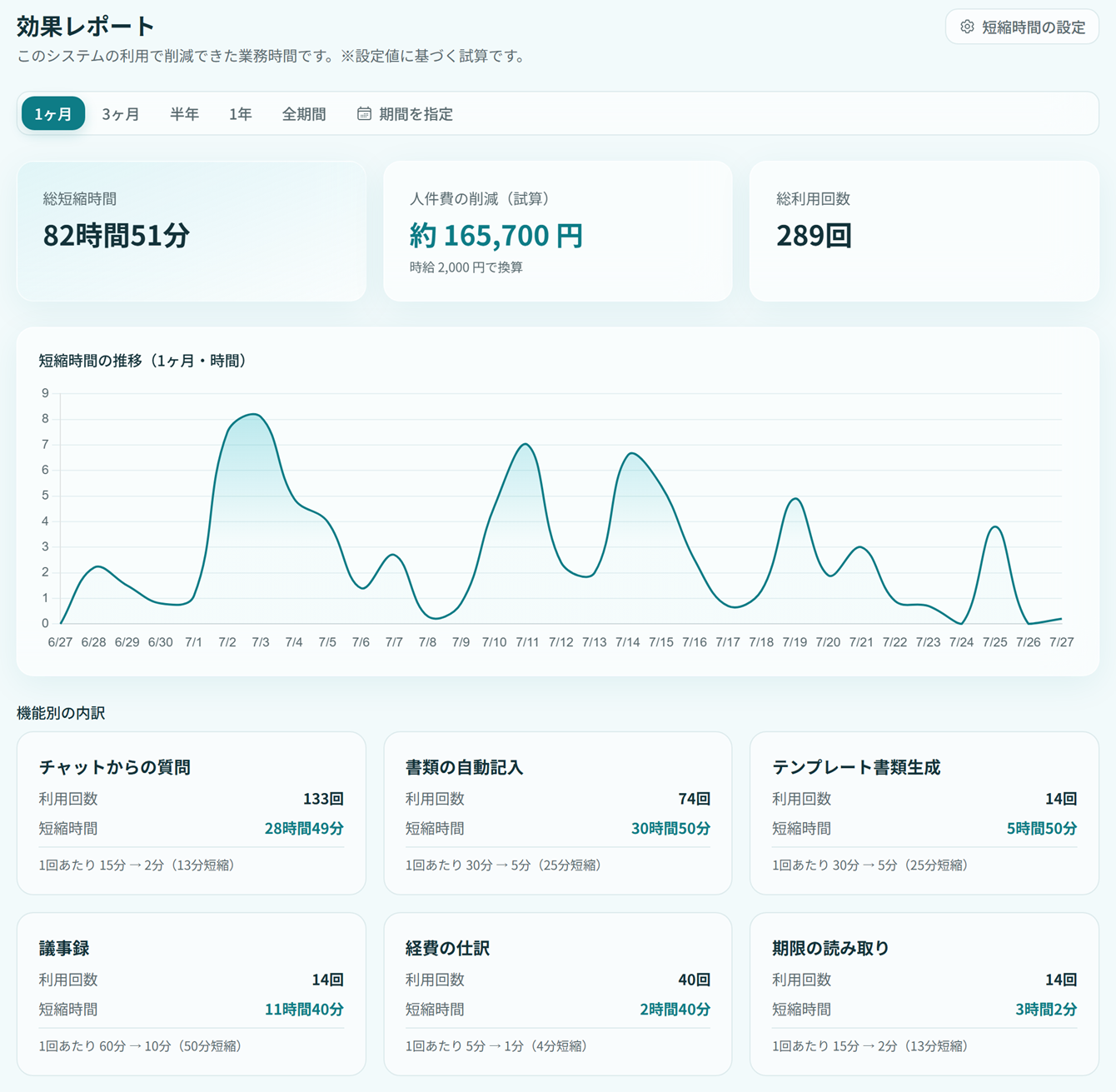1116x1092 pixels.
Task: Click the 1回あたり 60分 → 10分 note
Action: (x=140, y=1046)
